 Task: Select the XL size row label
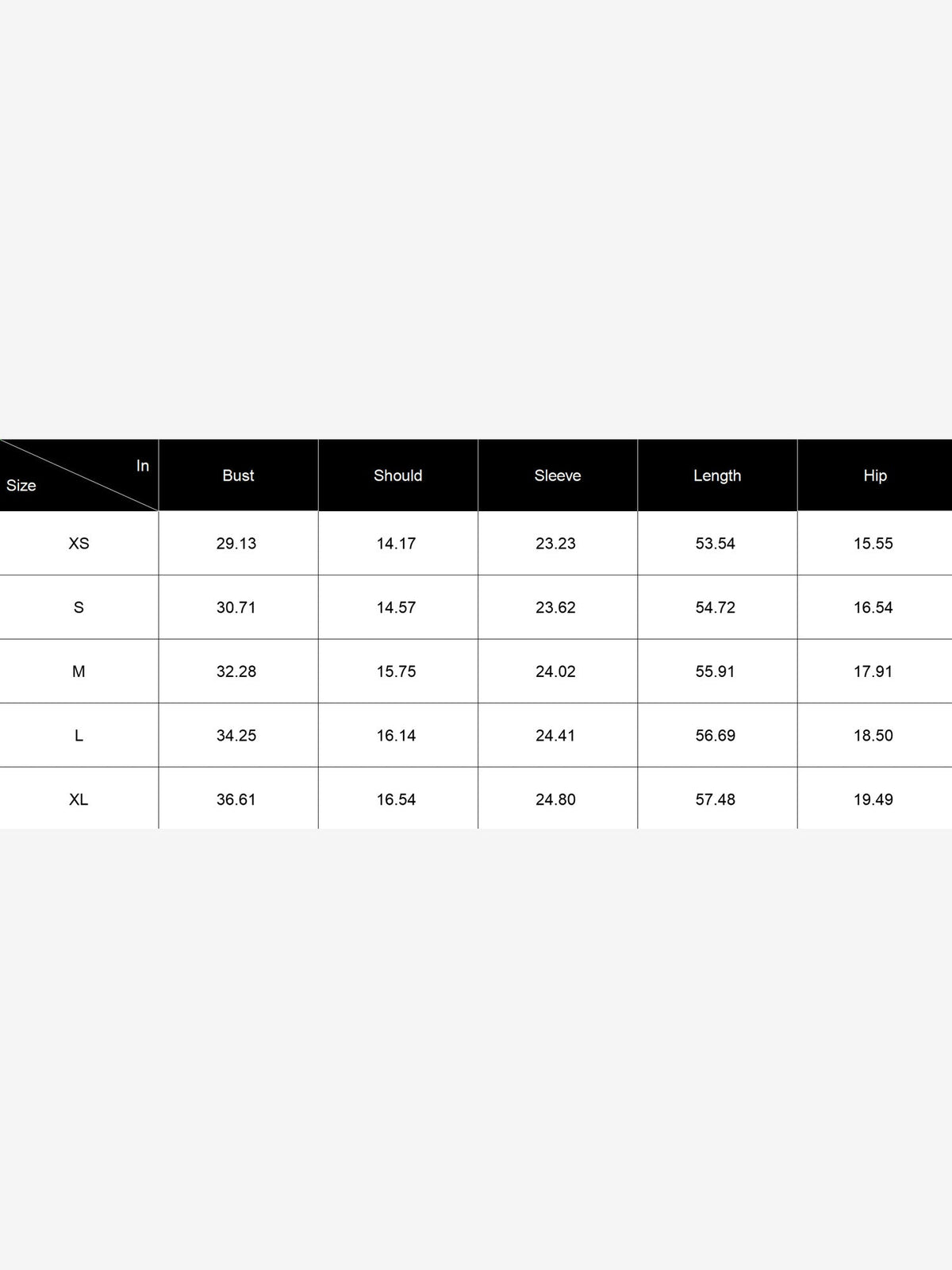(x=79, y=799)
